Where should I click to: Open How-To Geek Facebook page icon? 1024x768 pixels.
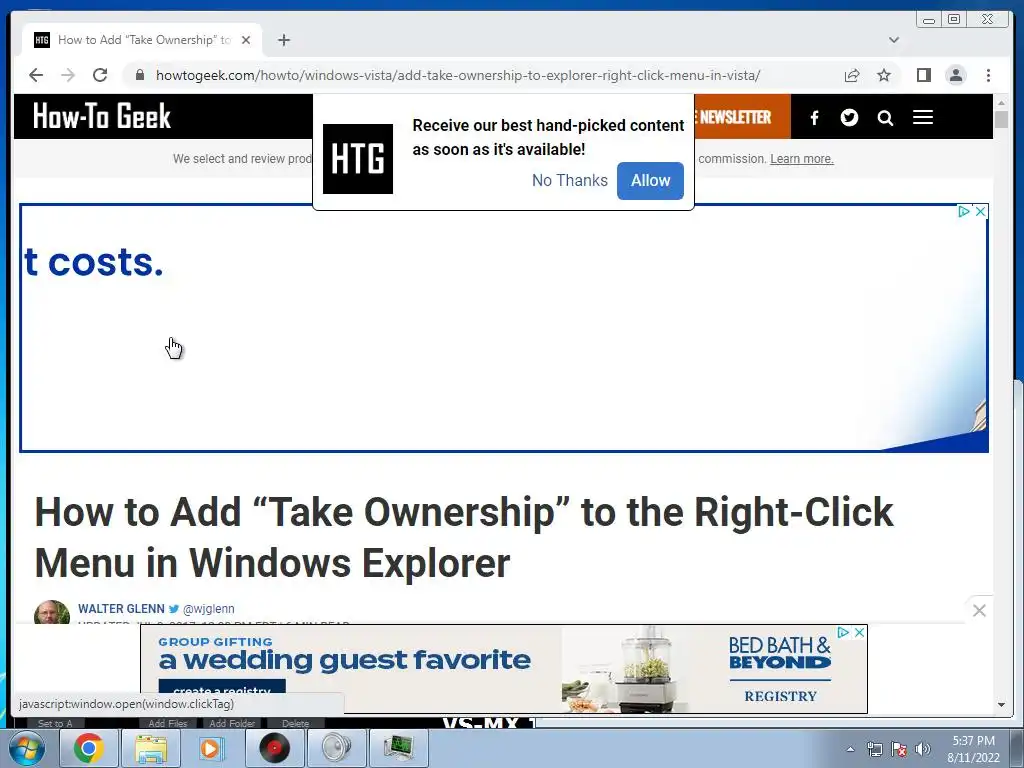tap(814, 118)
